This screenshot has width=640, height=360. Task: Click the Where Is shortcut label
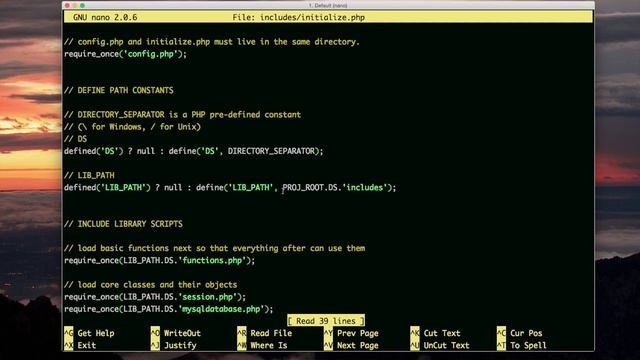269,345
